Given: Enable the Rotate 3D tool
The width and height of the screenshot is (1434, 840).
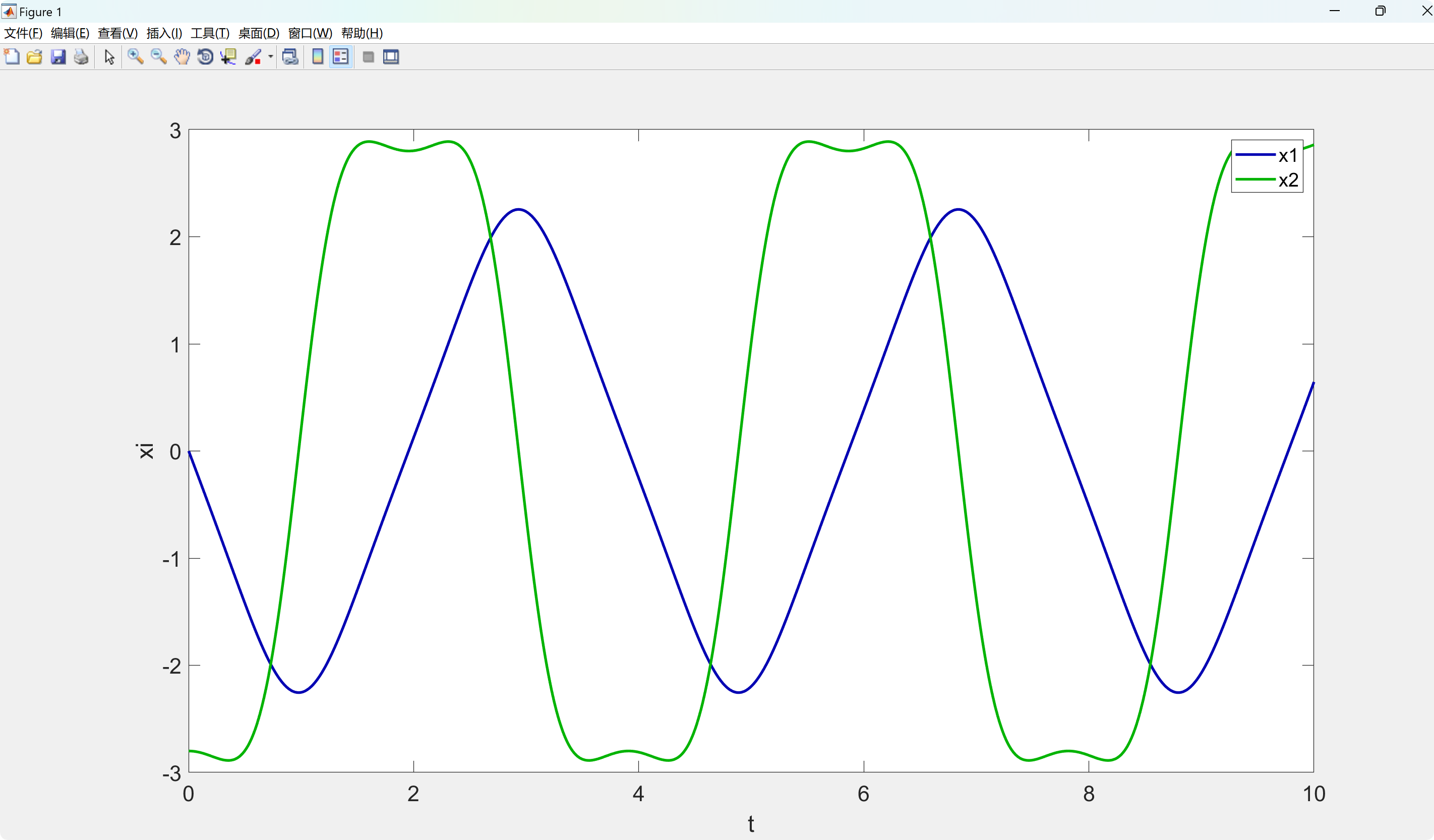Looking at the screenshot, I should pyautogui.click(x=205, y=57).
